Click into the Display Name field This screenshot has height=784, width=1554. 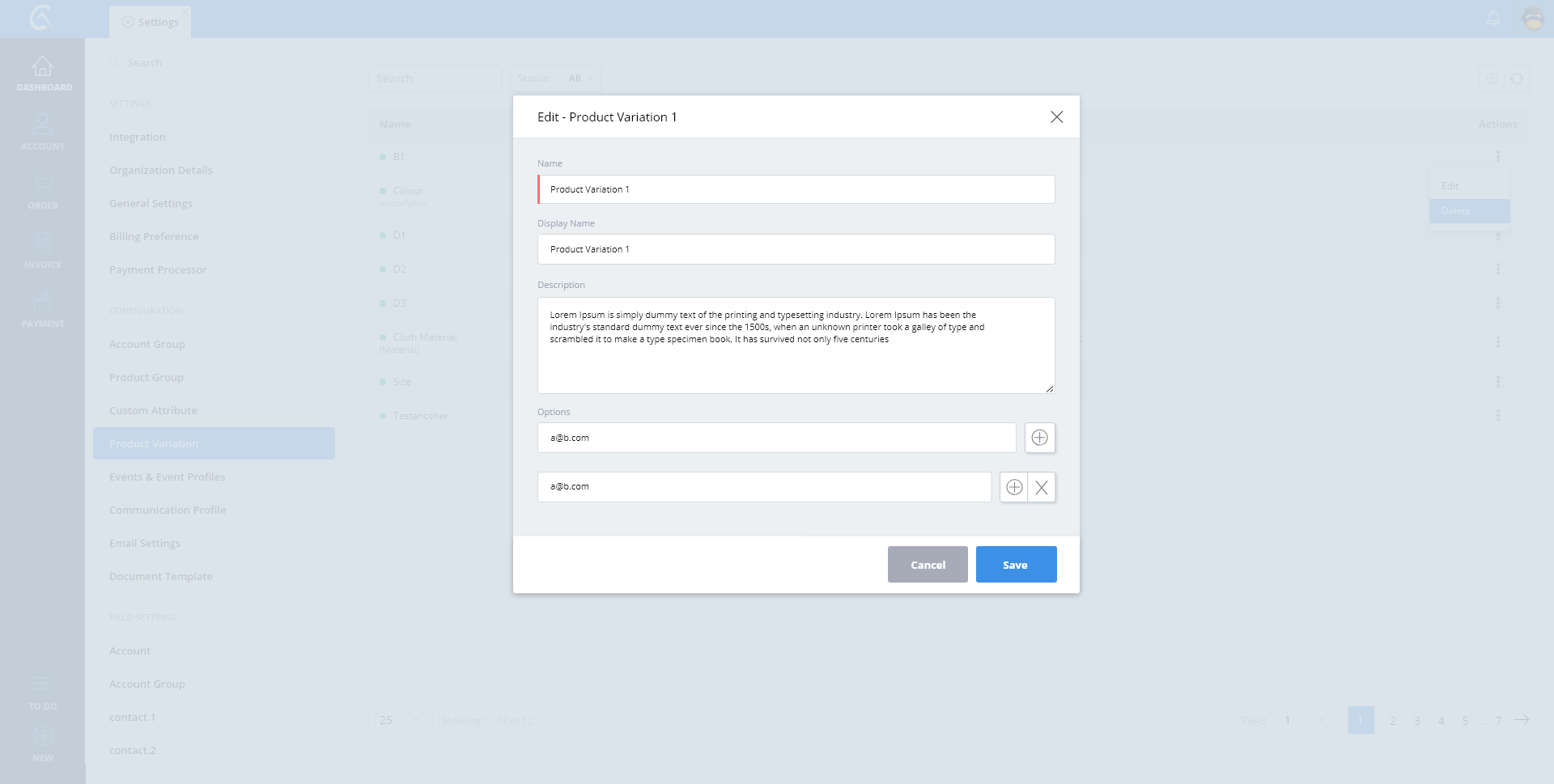point(796,249)
